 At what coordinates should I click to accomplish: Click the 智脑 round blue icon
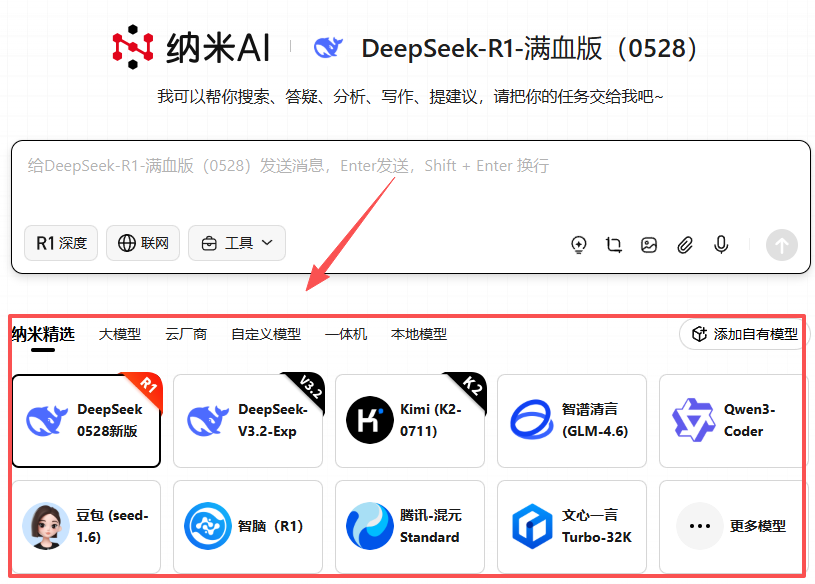pyautogui.click(x=208, y=526)
